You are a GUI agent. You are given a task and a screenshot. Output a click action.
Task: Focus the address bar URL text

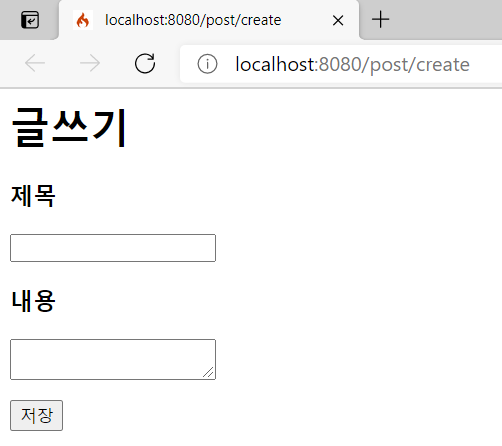point(352,64)
